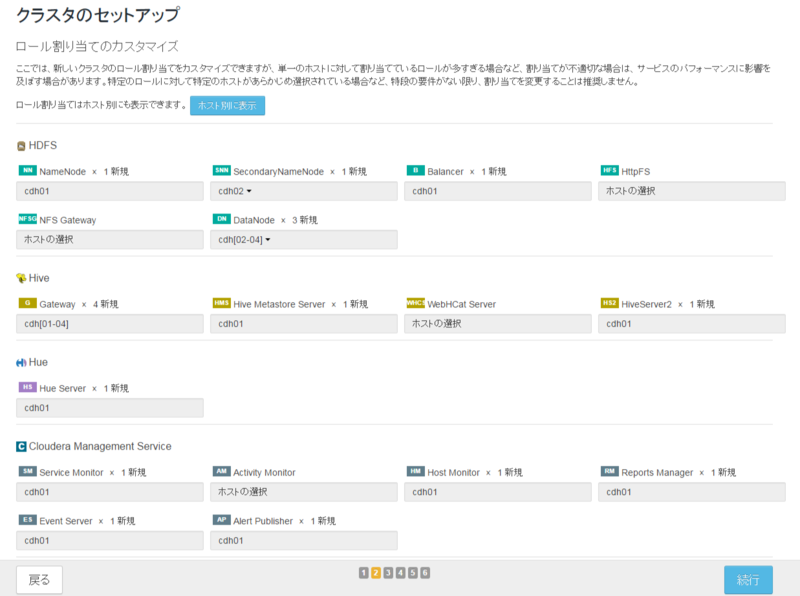Click the Hive service bee icon
The width and height of the screenshot is (800, 596).
point(21,278)
